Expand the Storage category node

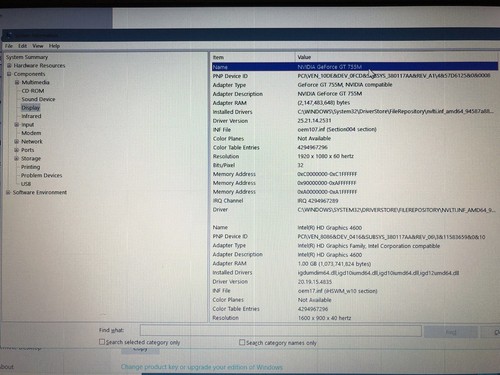point(17,159)
